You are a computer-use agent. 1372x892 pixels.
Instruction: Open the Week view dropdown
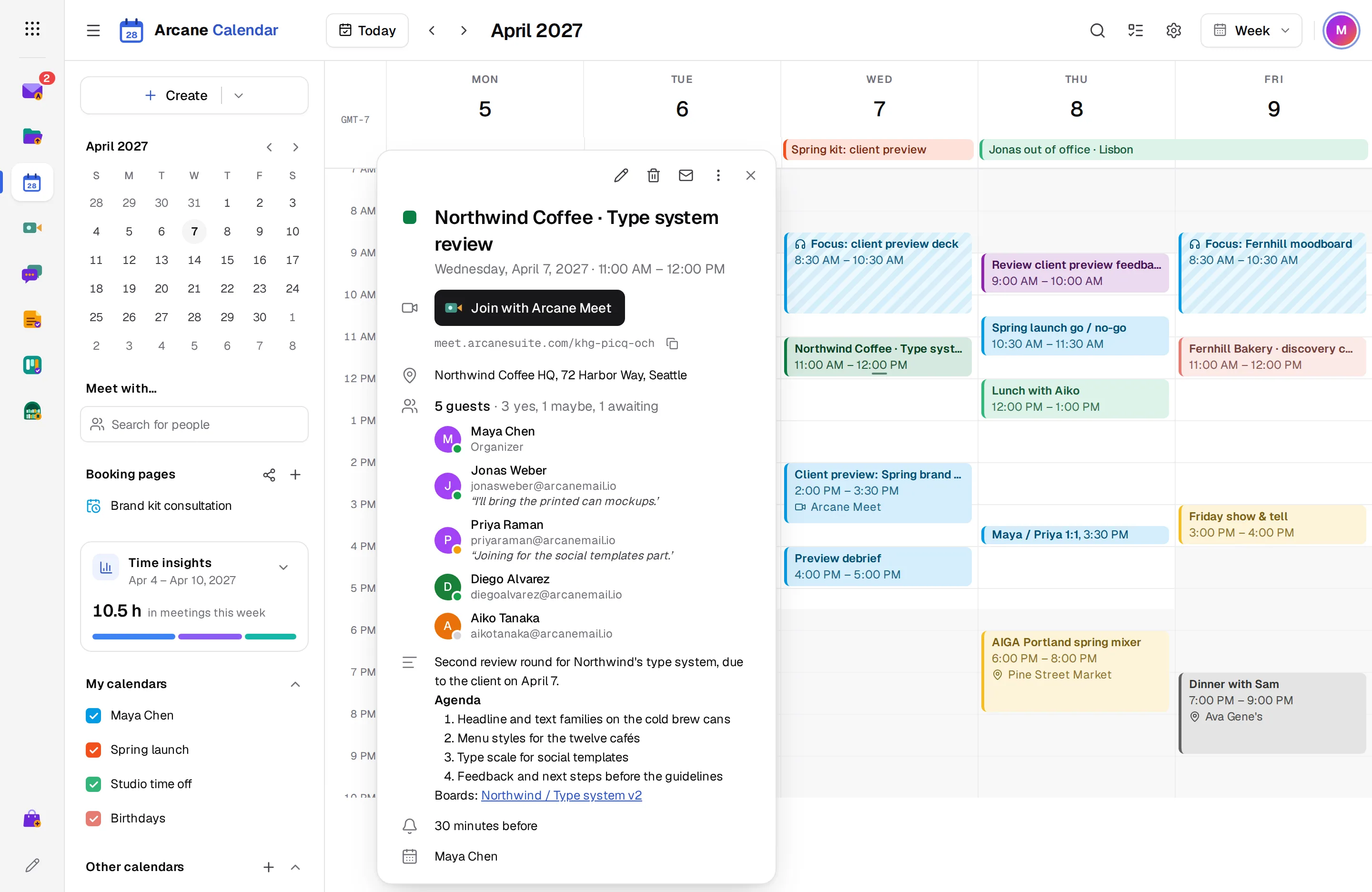click(x=1251, y=30)
